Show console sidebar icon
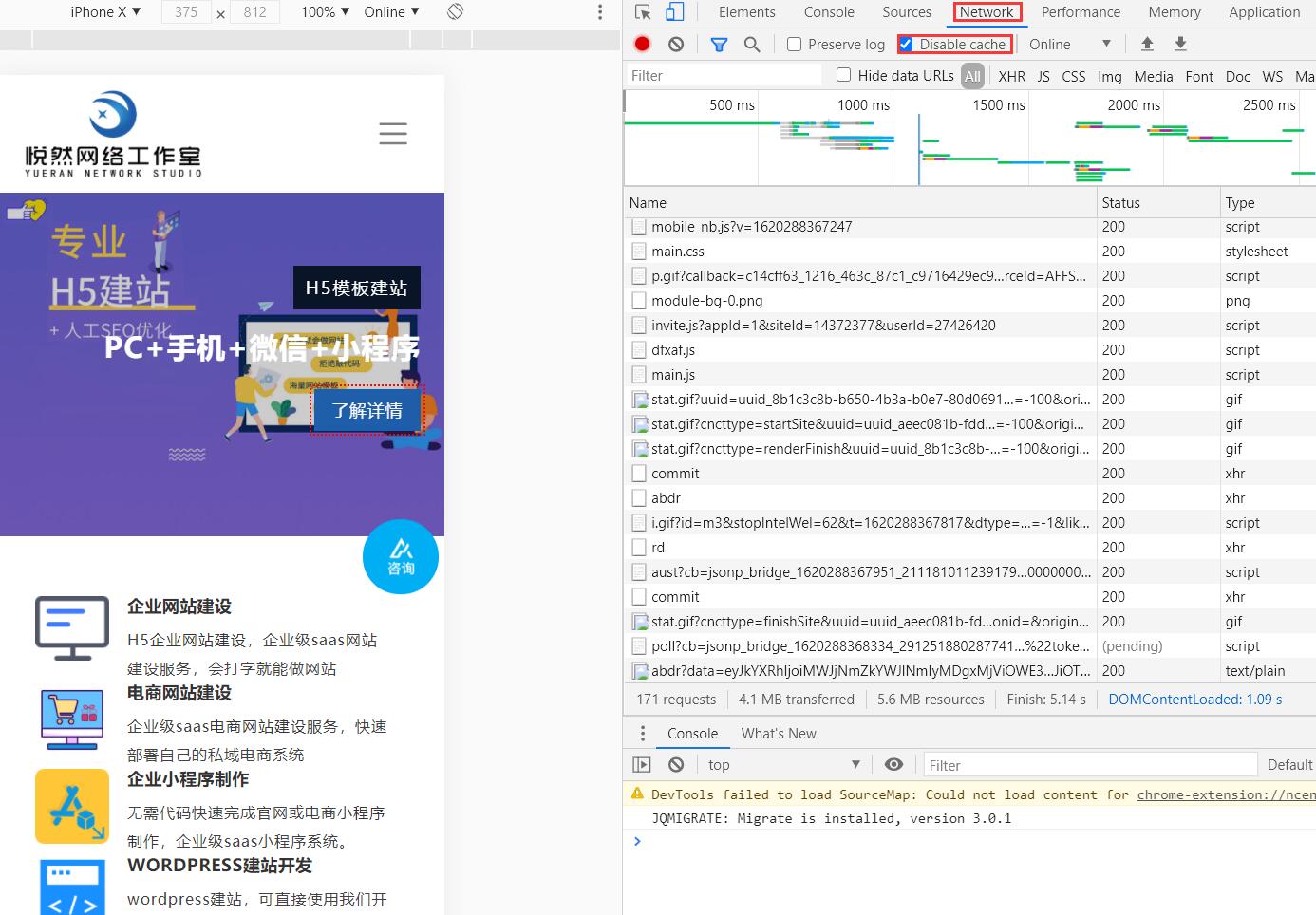Image resolution: width=1316 pixels, height=915 pixels. click(642, 764)
